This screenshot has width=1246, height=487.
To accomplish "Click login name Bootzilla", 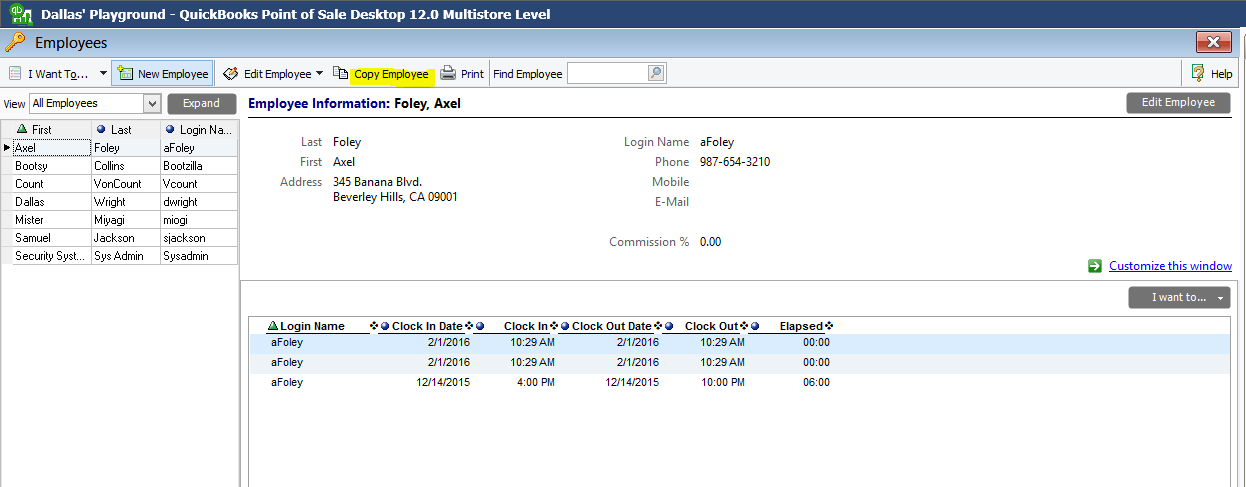I will 183,166.
